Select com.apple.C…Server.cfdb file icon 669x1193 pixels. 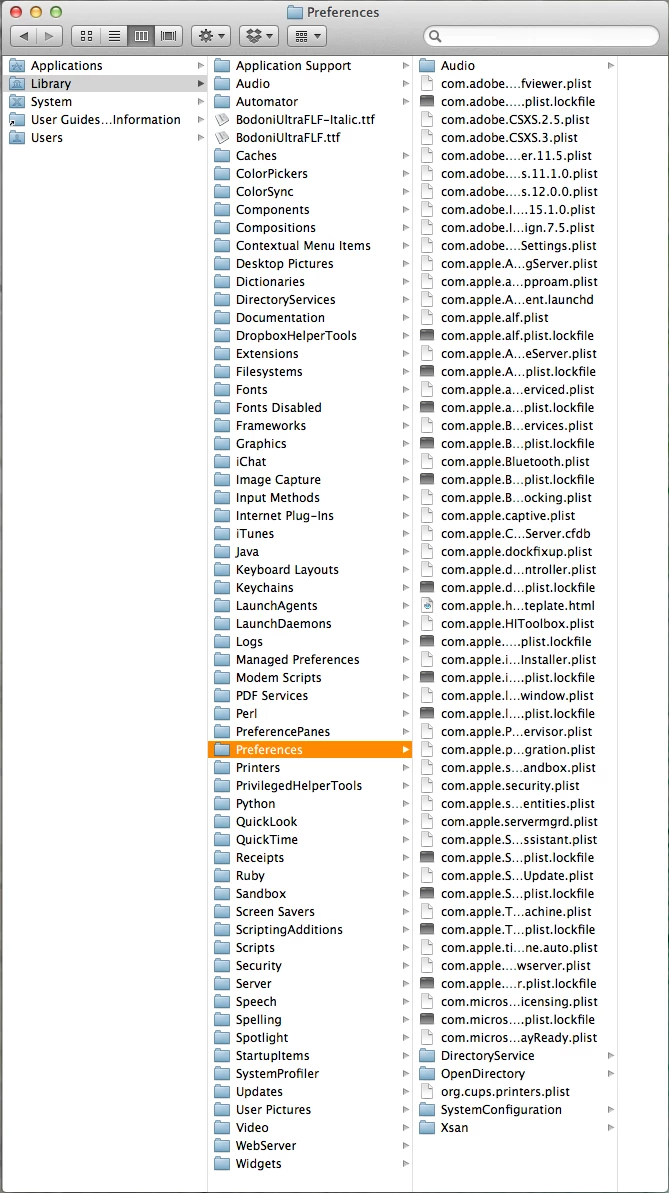click(427, 533)
